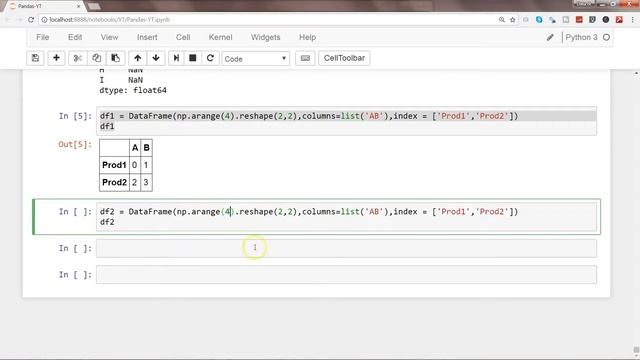The image size is (640, 360).
Task: Run the current cell icon
Action: 176,58
